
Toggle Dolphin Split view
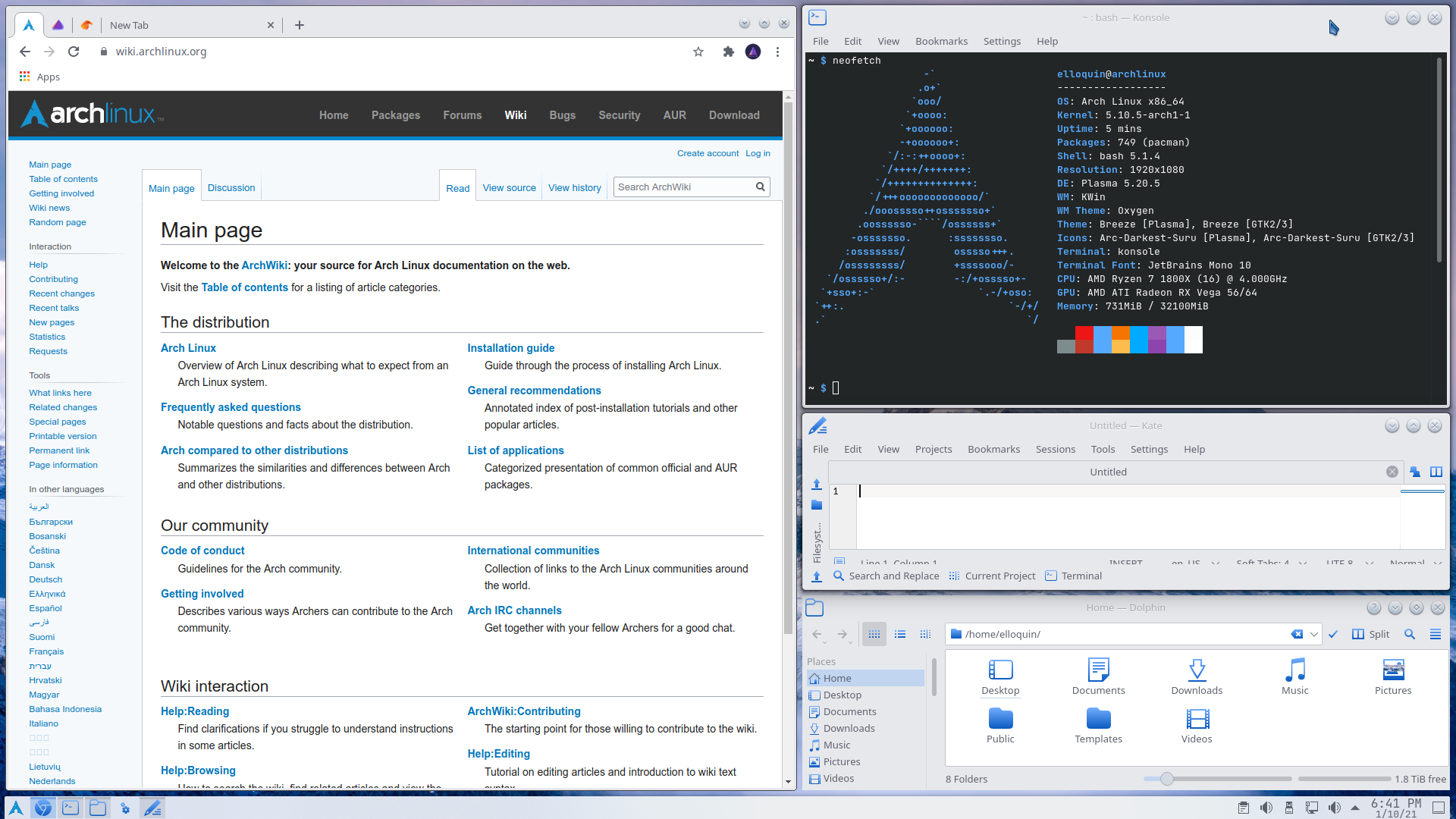click(1371, 634)
